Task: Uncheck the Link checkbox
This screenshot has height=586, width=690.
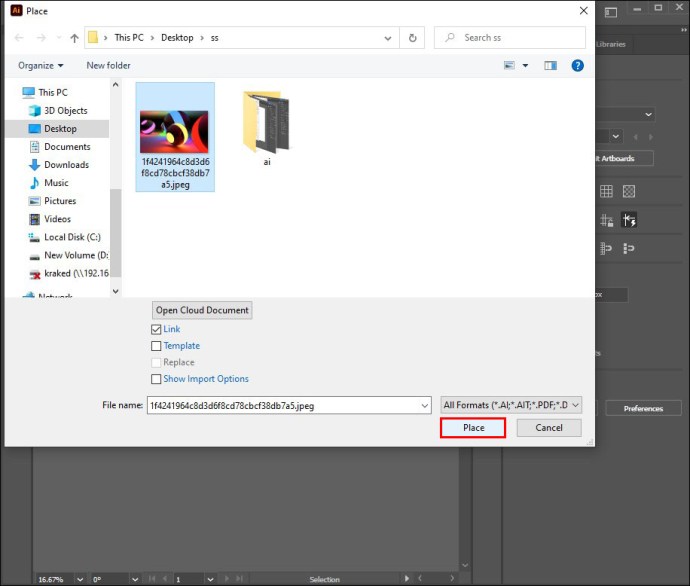Action: pyautogui.click(x=156, y=329)
